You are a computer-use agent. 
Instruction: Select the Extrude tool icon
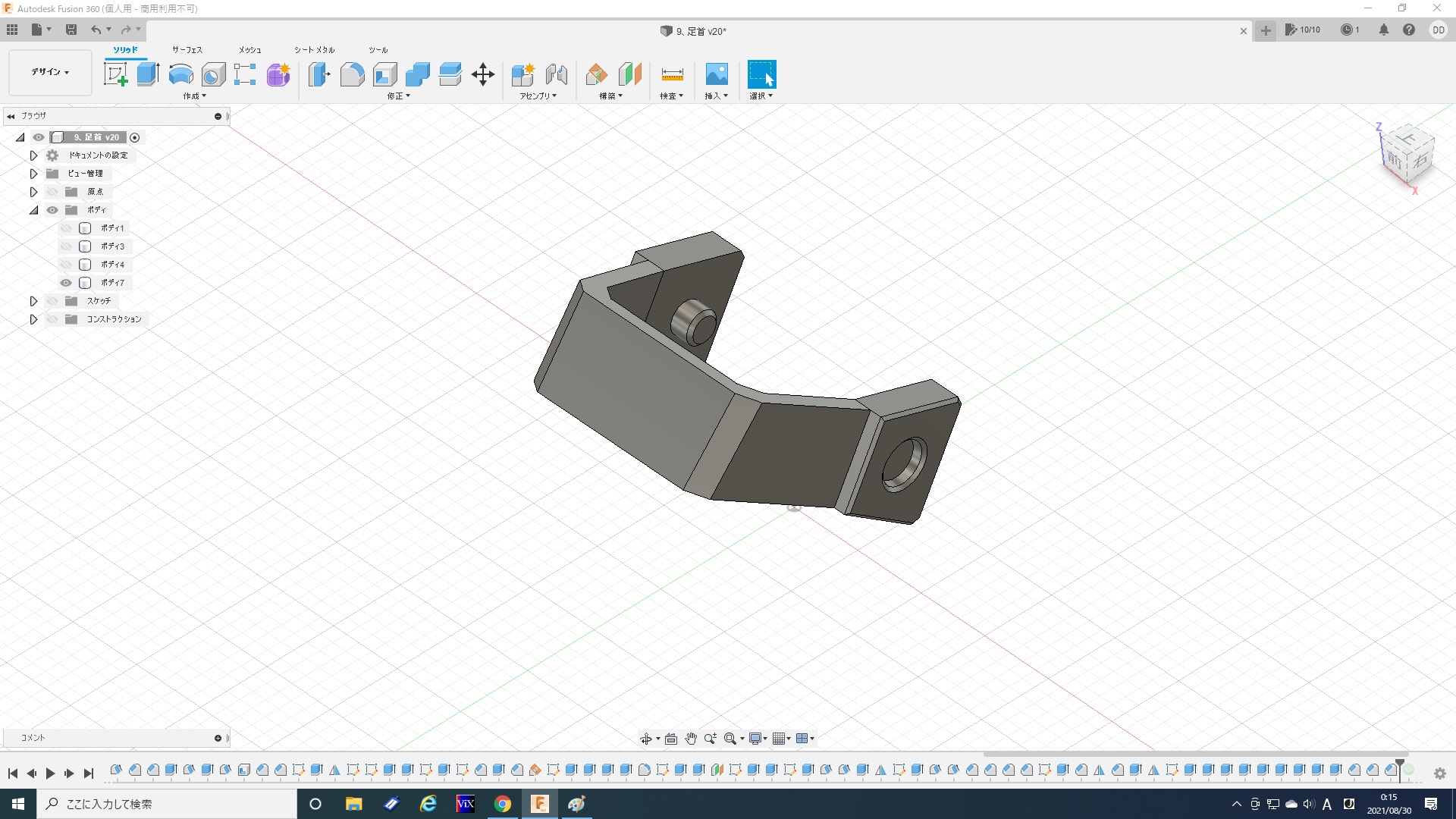(148, 74)
